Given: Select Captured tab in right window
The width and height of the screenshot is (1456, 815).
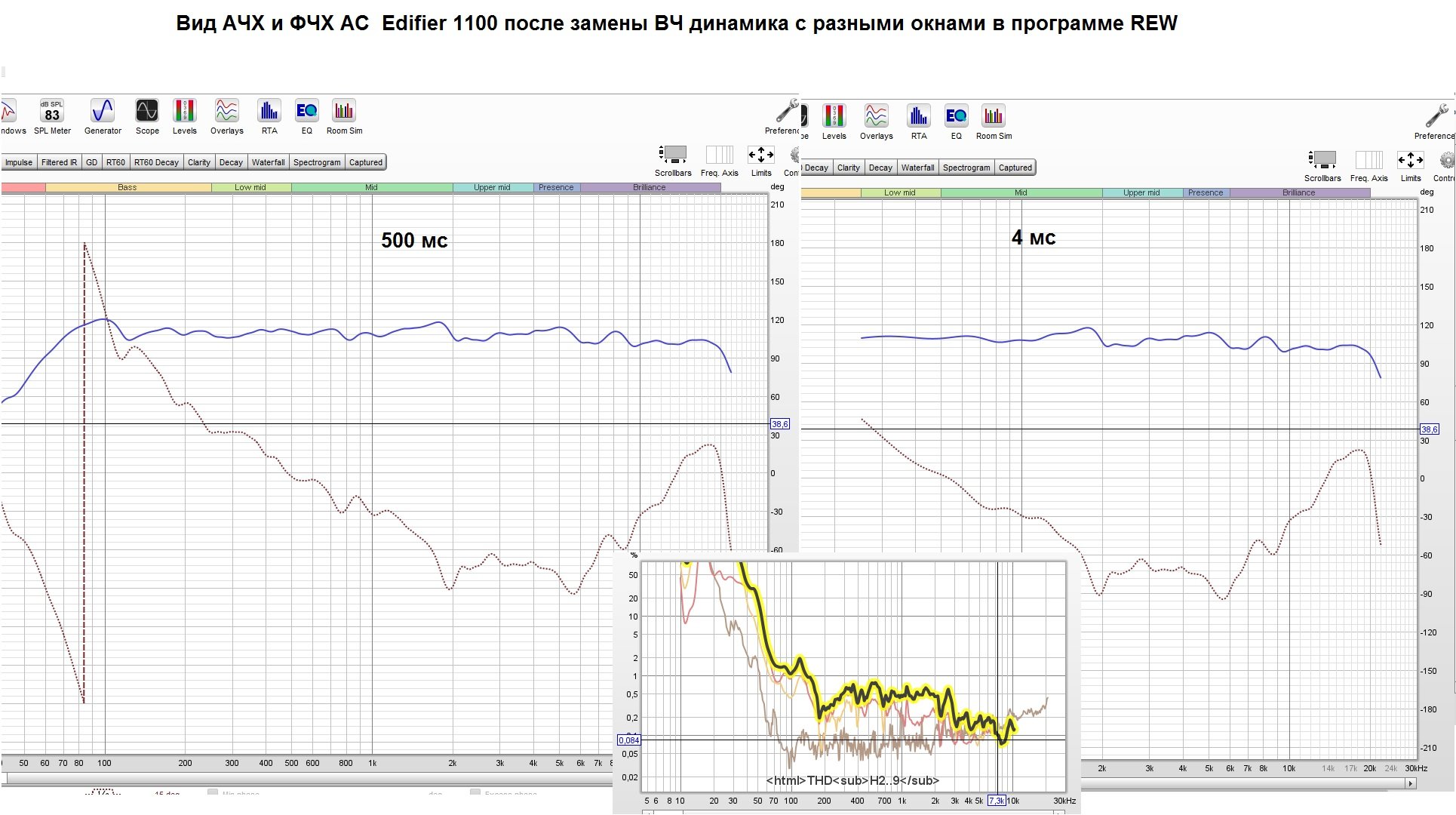Looking at the screenshot, I should pos(1015,168).
